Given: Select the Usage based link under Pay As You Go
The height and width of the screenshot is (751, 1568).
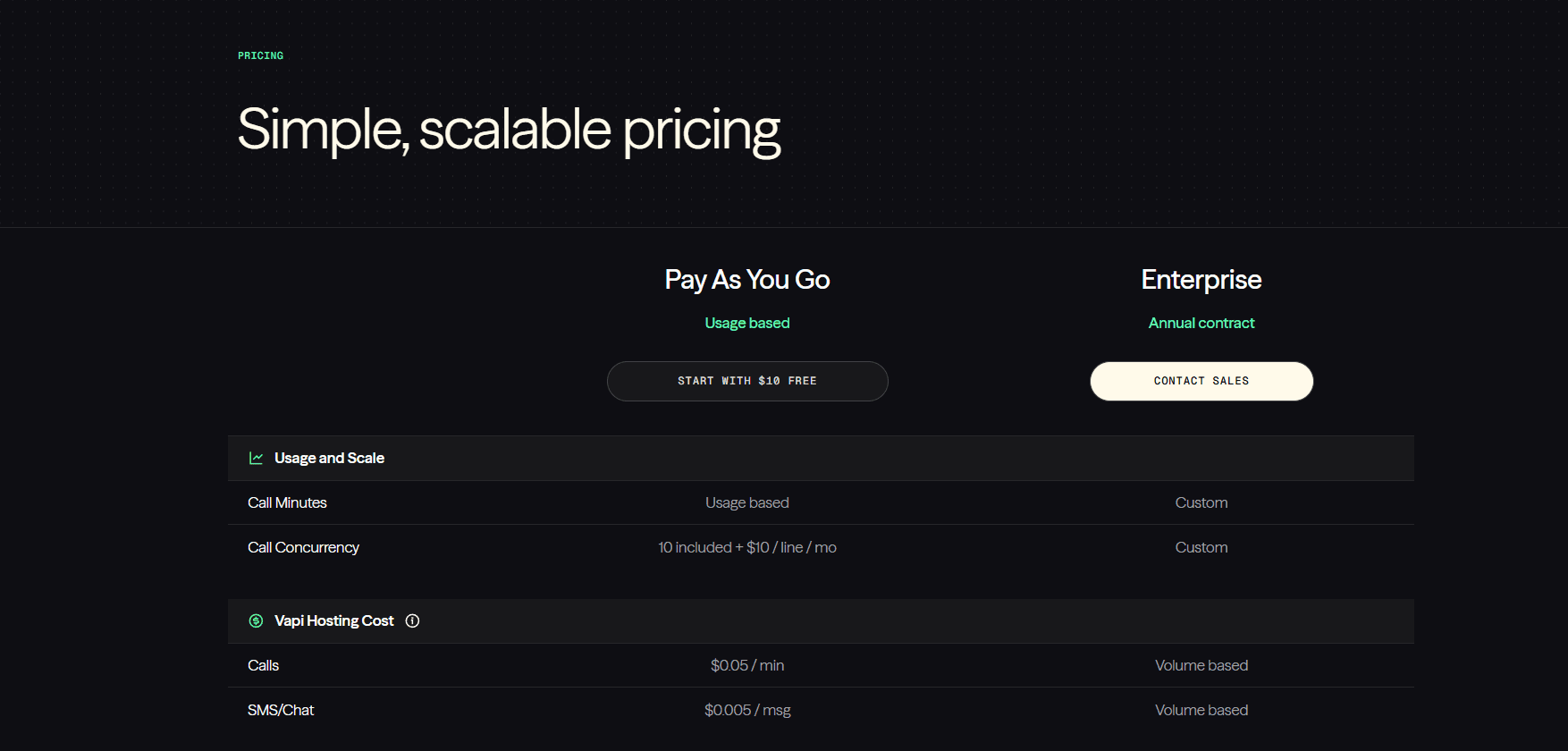Looking at the screenshot, I should (x=747, y=323).
